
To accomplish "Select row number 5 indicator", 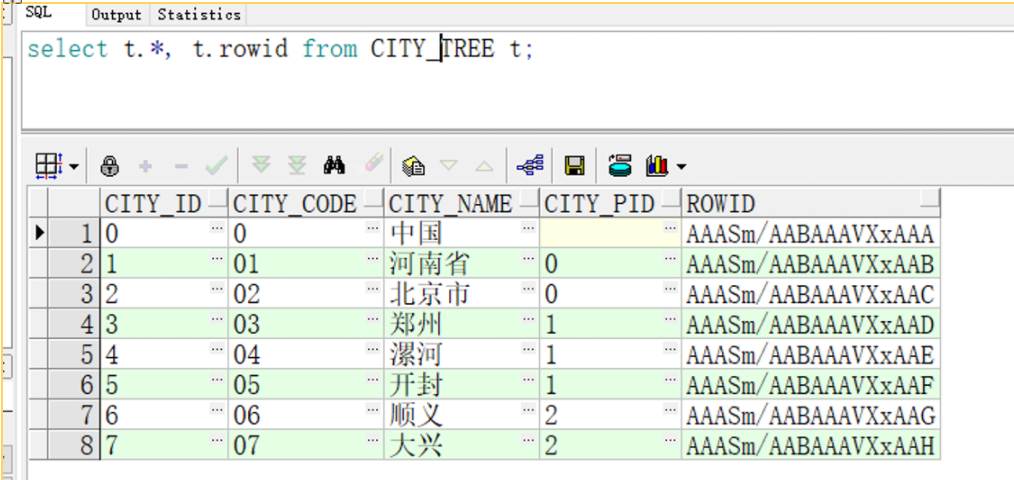I will pyautogui.click(x=74, y=355).
